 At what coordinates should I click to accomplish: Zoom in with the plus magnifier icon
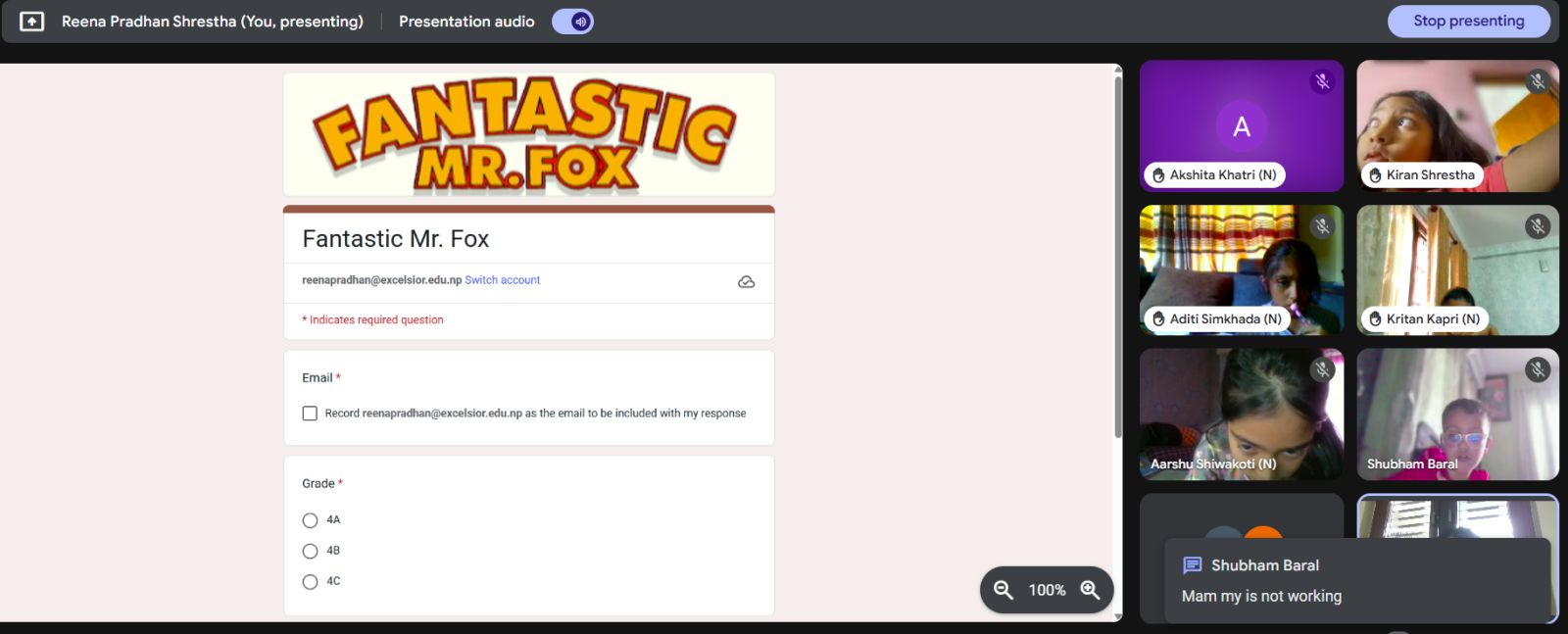[x=1090, y=590]
